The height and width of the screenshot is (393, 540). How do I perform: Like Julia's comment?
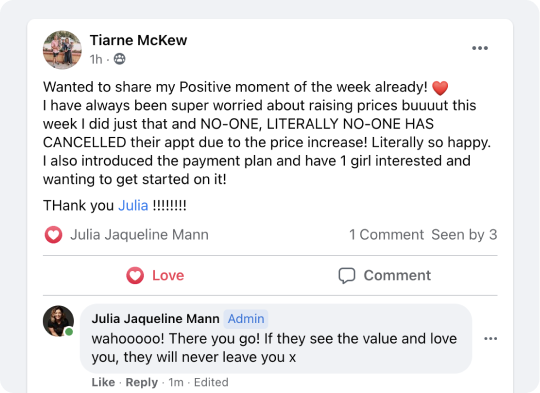103,382
